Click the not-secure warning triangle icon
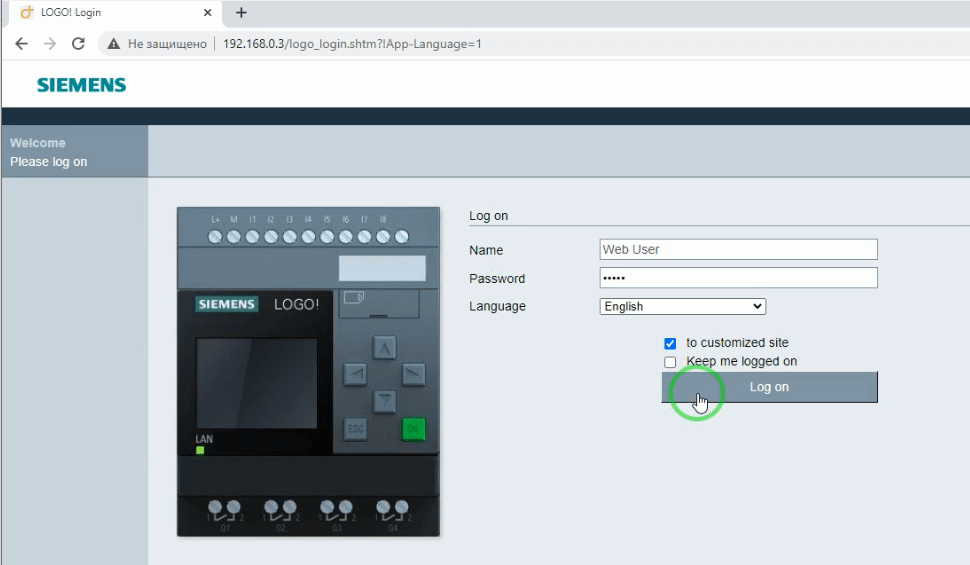Viewport: 970px width, 565px height. click(x=114, y=44)
